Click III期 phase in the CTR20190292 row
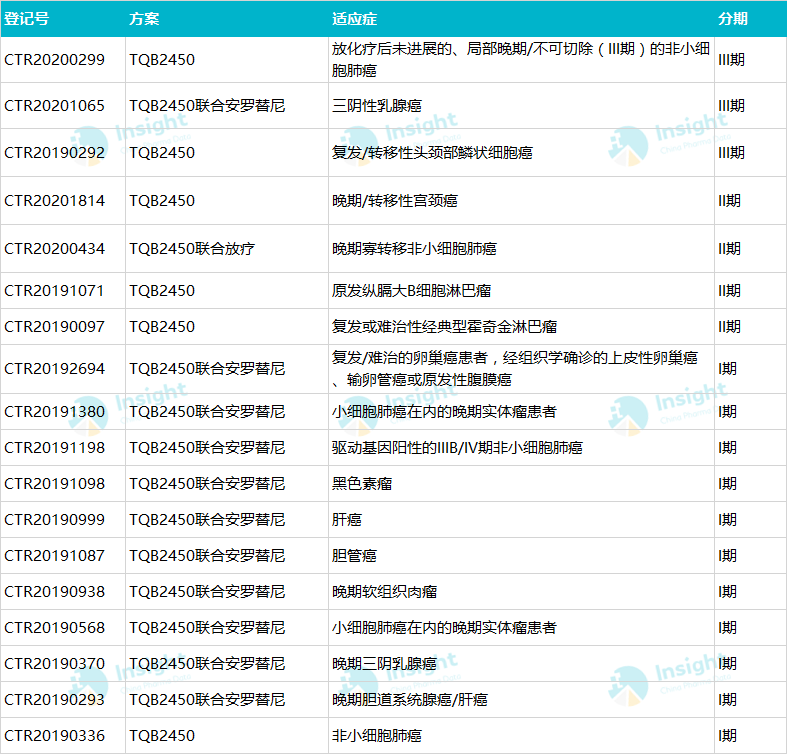Screen dimensions: 787x754 (x=731, y=153)
